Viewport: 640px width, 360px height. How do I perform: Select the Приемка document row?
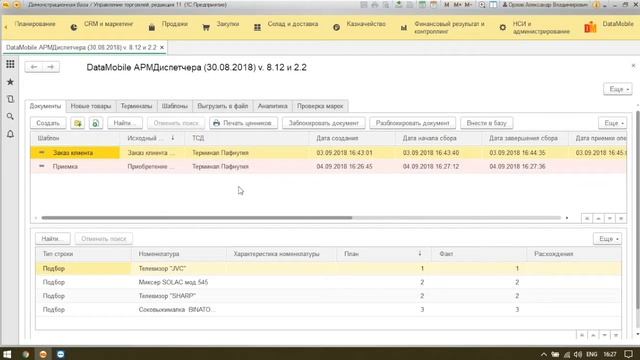click(328, 166)
